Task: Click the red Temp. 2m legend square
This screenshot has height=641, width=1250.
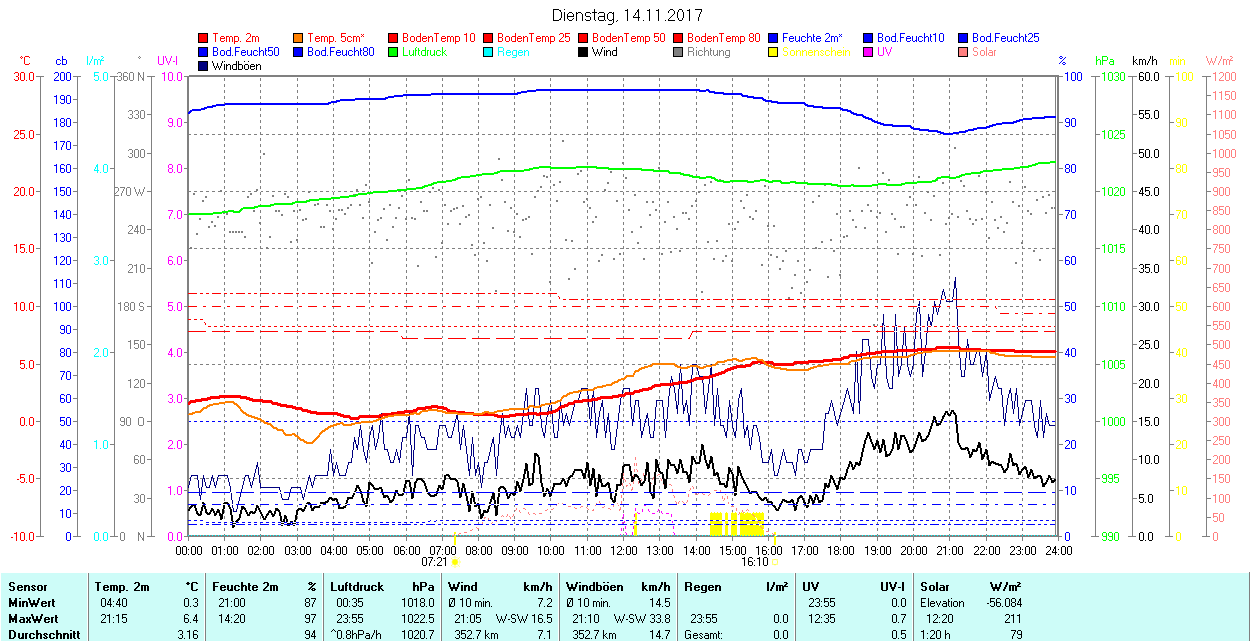Action: point(204,38)
